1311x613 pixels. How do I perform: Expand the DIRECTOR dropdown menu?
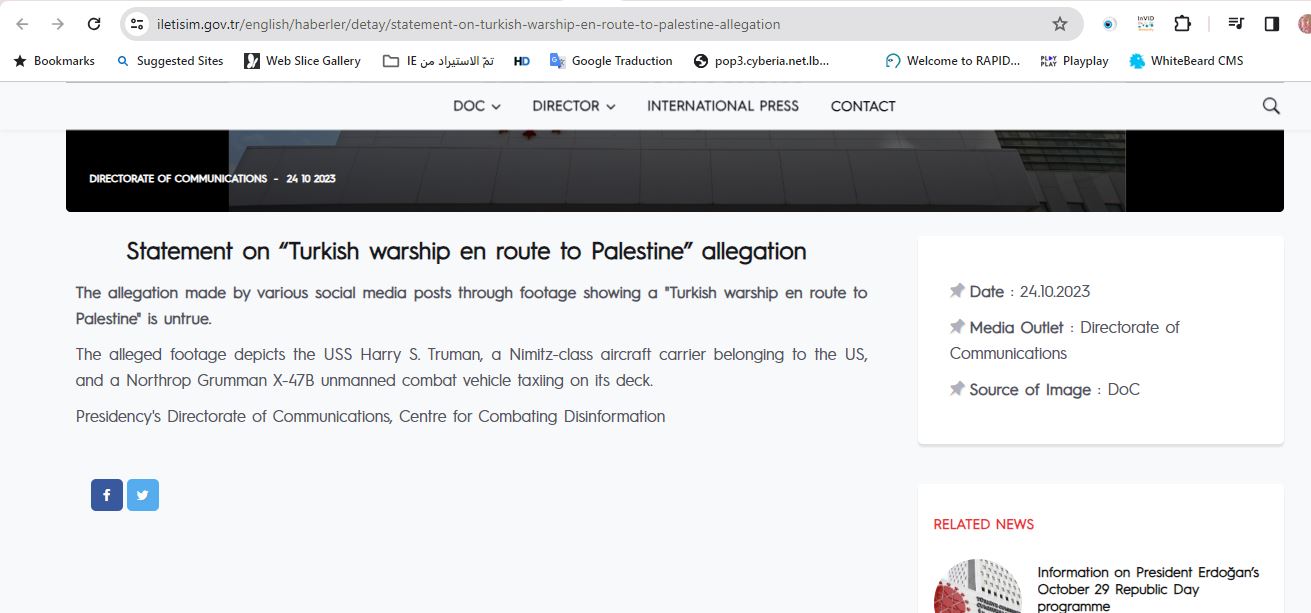[x=573, y=106]
